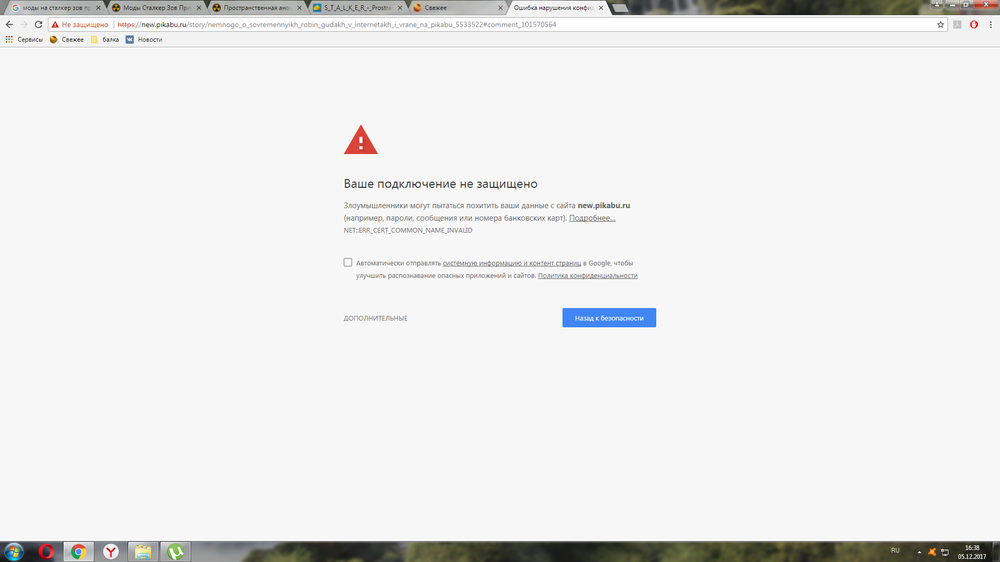Click the browser back arrow
The image size is (1000, 562).
(9, 24)
